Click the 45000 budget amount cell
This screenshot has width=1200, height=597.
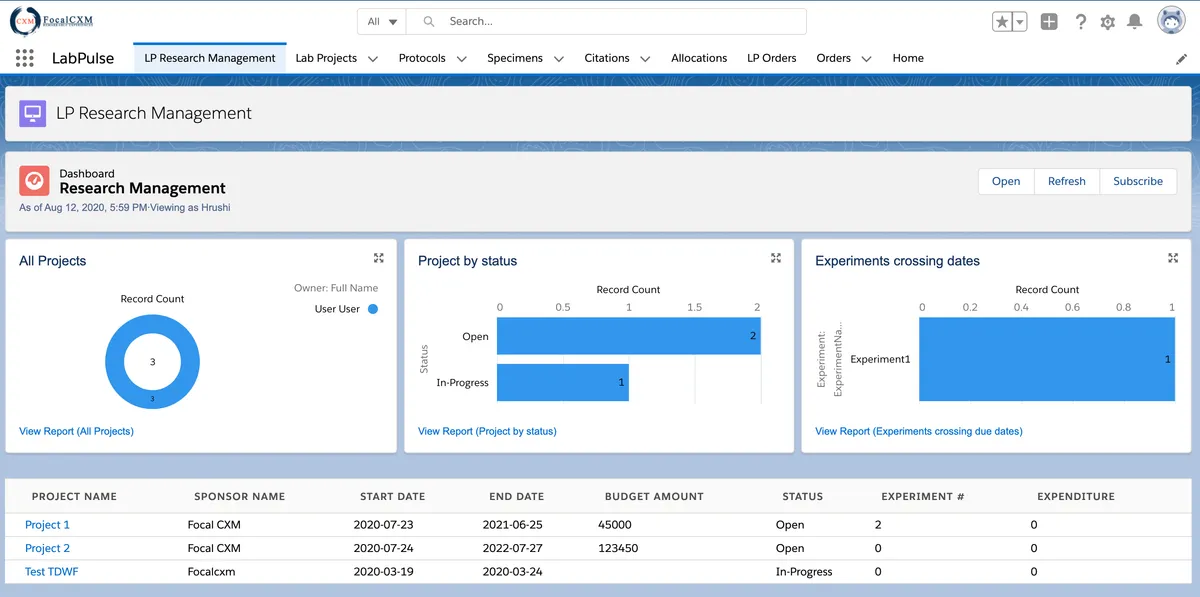point(615,525)
